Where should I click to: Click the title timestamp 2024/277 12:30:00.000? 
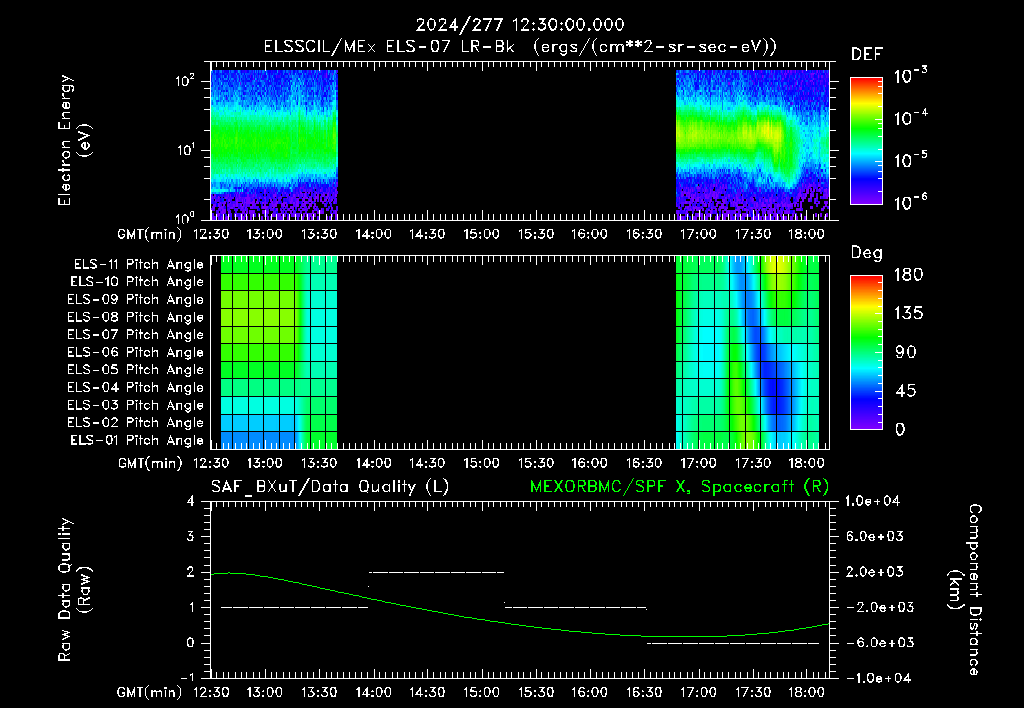520,25
